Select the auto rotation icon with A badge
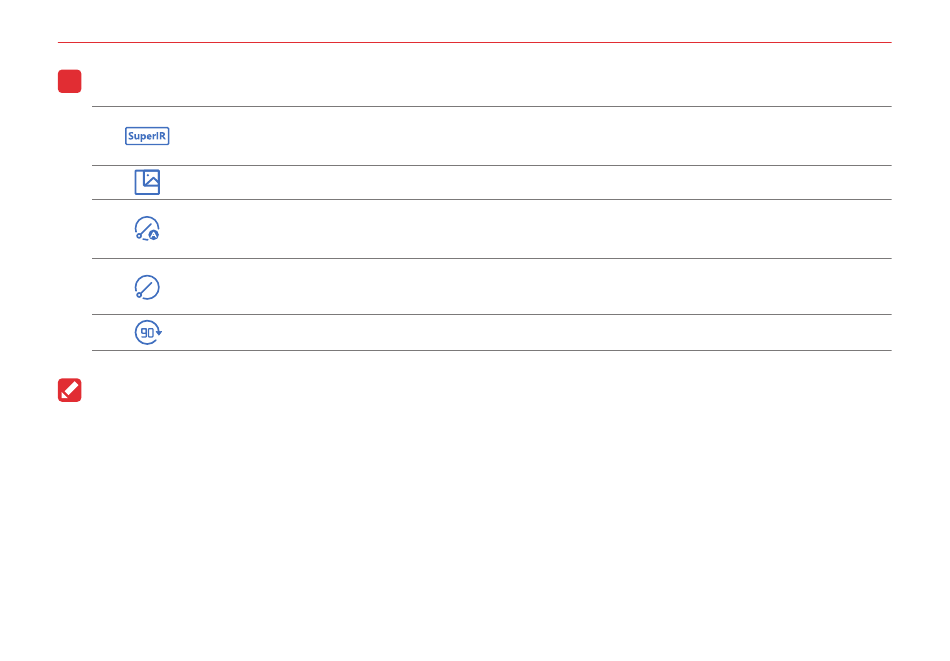Image resolution: width=950 pixels, height=661 pixels. pyautogui.click(x=147, y=229)
